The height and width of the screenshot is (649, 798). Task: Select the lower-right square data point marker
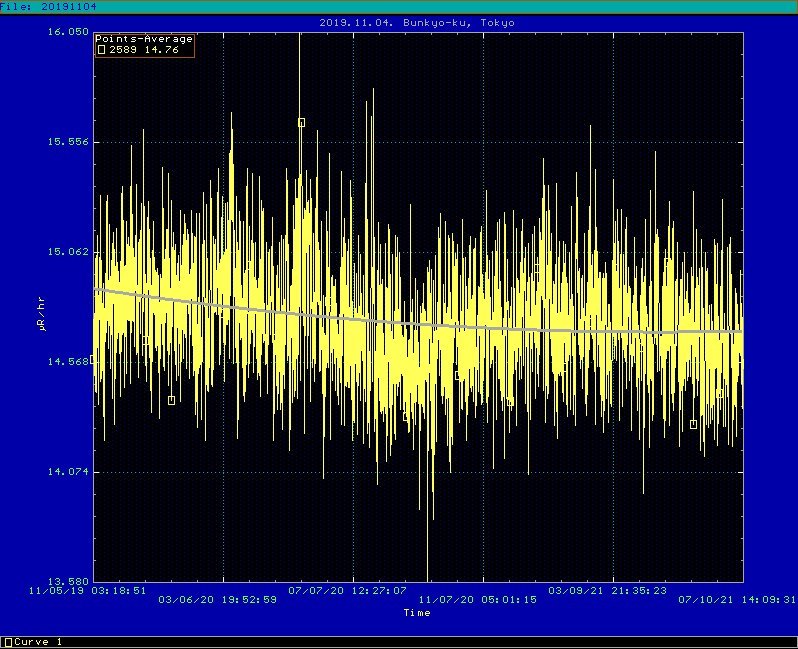coord(693,424)
